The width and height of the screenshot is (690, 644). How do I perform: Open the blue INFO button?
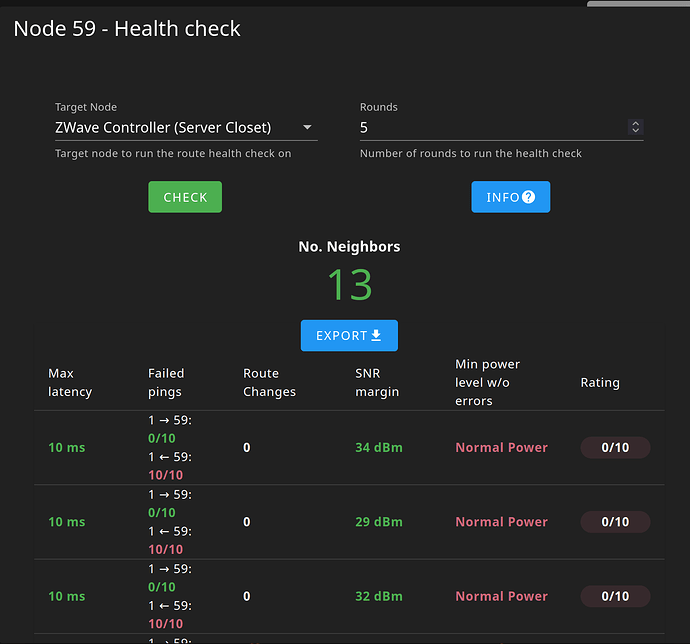510,197
